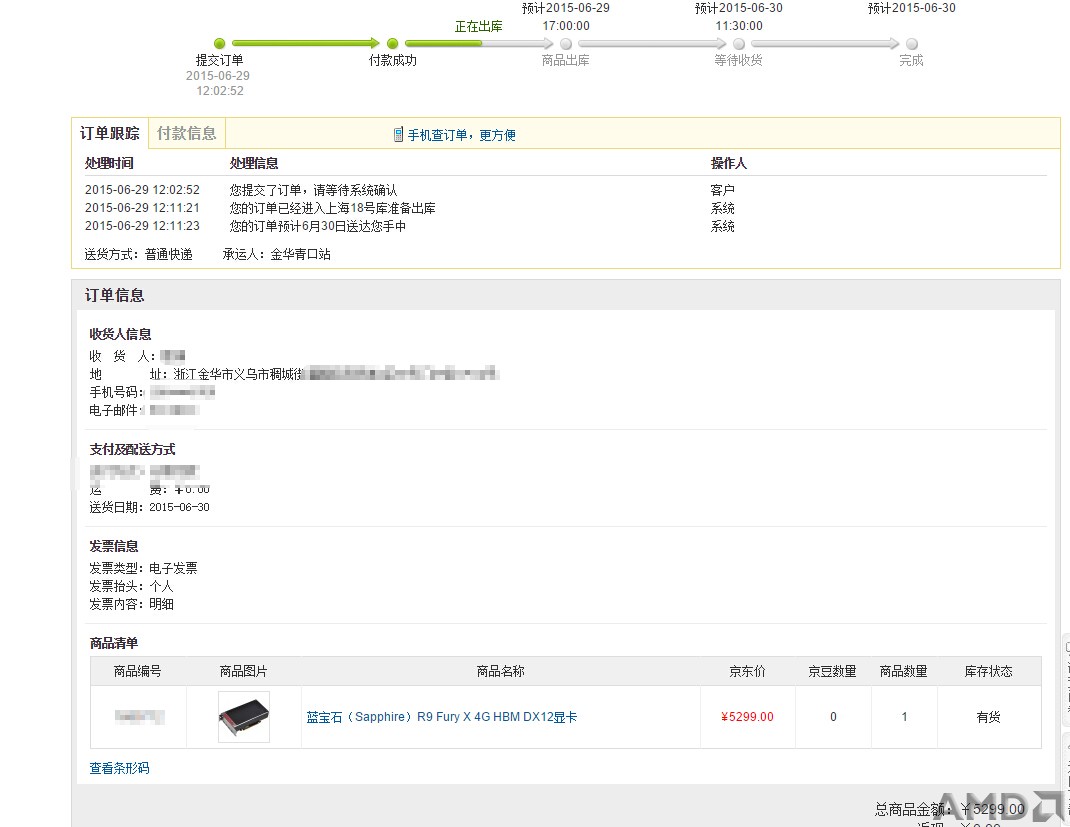Screen dimensions: 1070x827
Task: Click the 预计2015-06-30 11:30:00 estimate
Action: click(739, 17)
